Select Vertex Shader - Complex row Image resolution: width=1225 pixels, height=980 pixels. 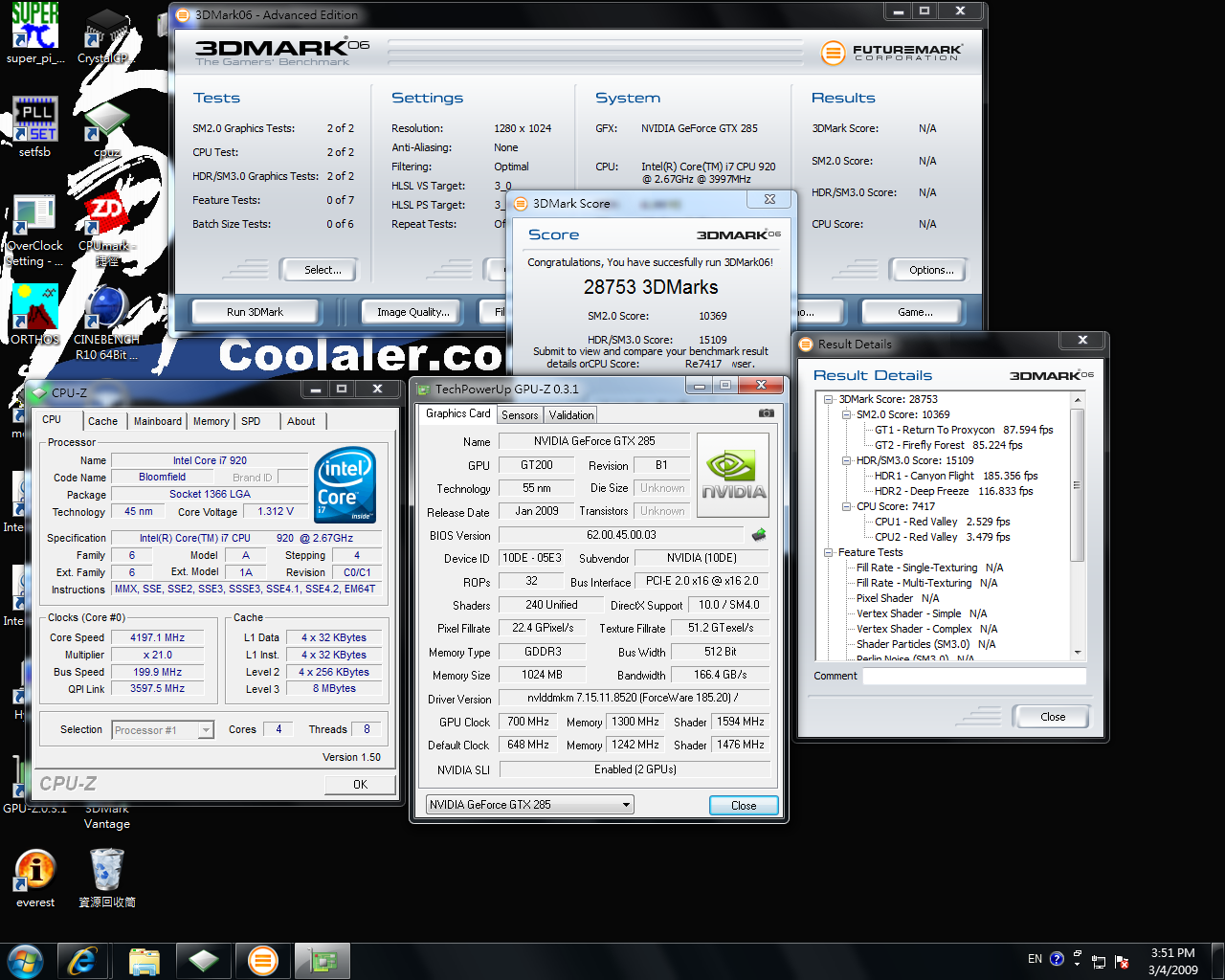tap(926, 629)
